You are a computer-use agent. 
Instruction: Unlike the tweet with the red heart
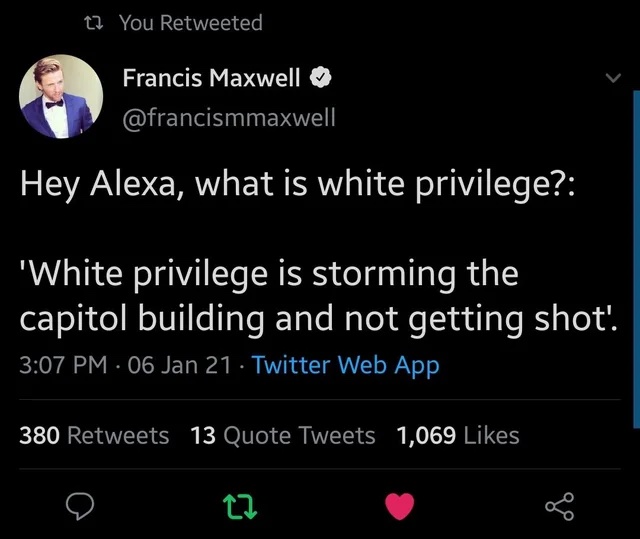[400, 507]
